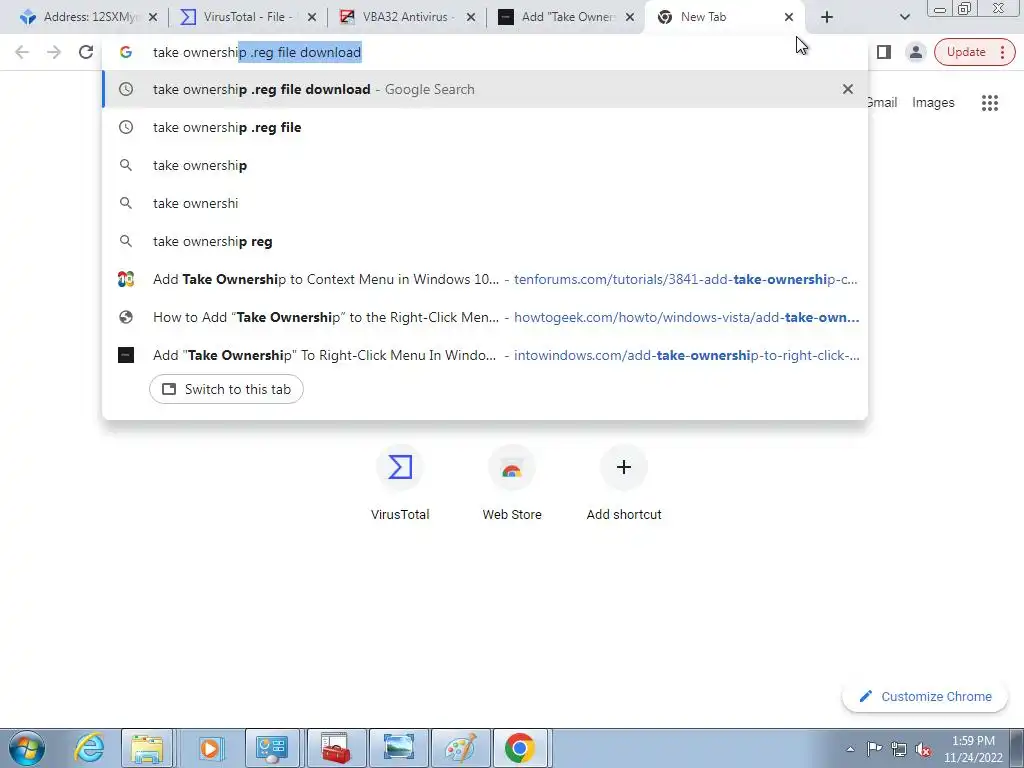Open the profile avatar menu
This screenshot has height=768, width=1024.
[x=916, y=52]
